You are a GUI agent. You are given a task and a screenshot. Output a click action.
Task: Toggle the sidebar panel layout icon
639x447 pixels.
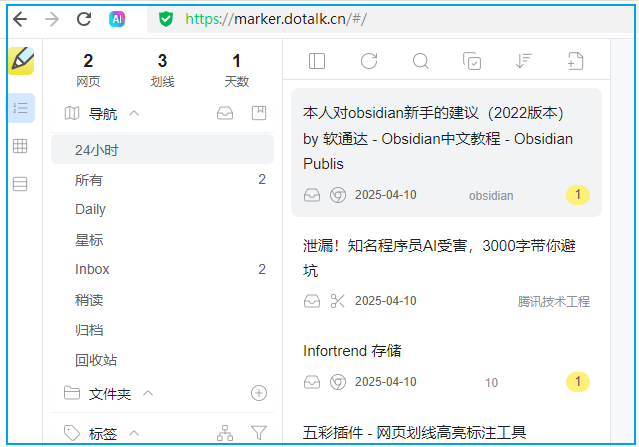tap(317, 61)
